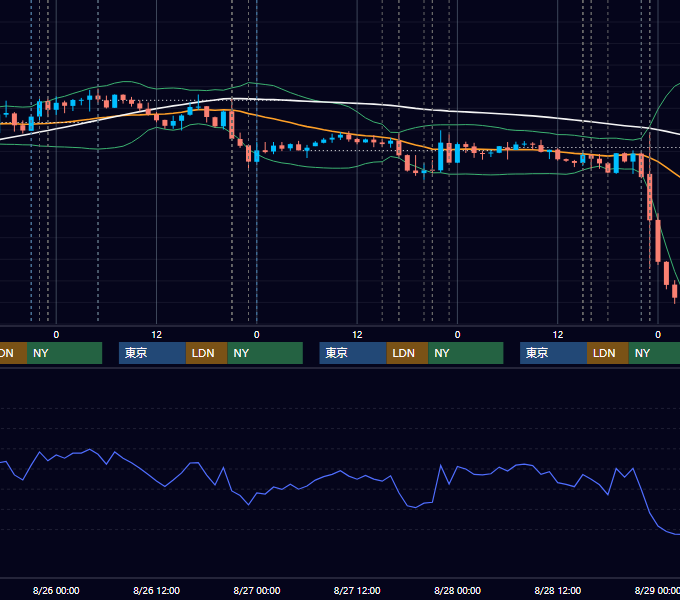Click the LDN session block for 8/28
This screenshot has height=600, width=680.
pyautogui.click(x=608, y=353)
